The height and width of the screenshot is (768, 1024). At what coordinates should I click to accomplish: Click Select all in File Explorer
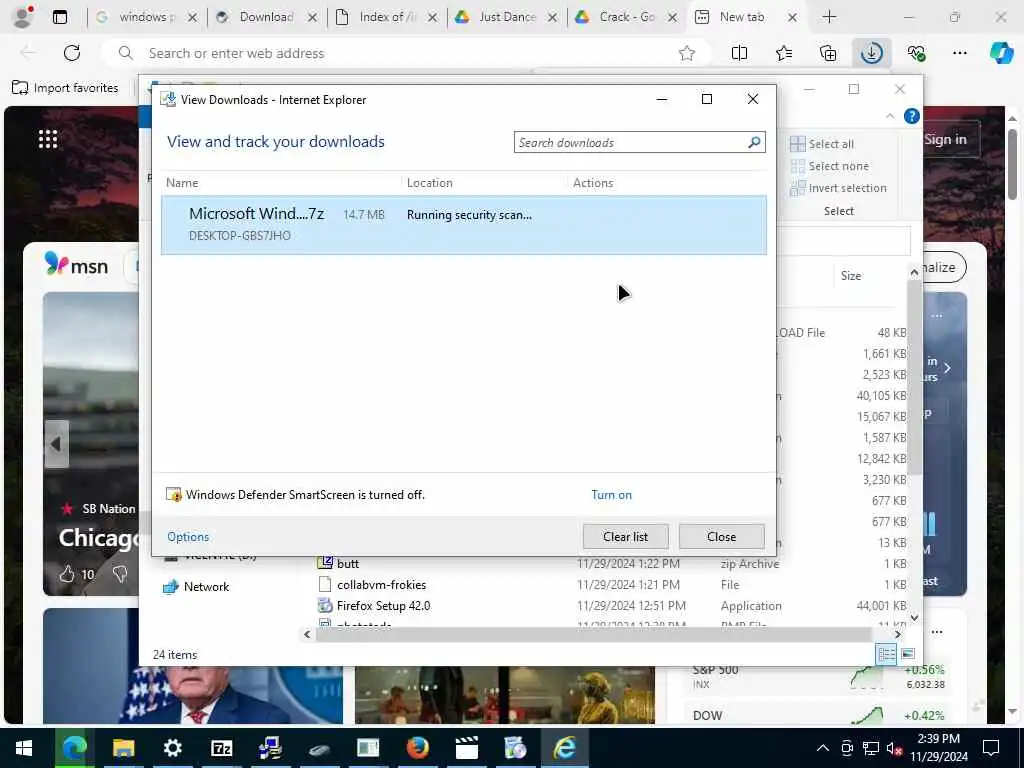(x=822, y=144)
